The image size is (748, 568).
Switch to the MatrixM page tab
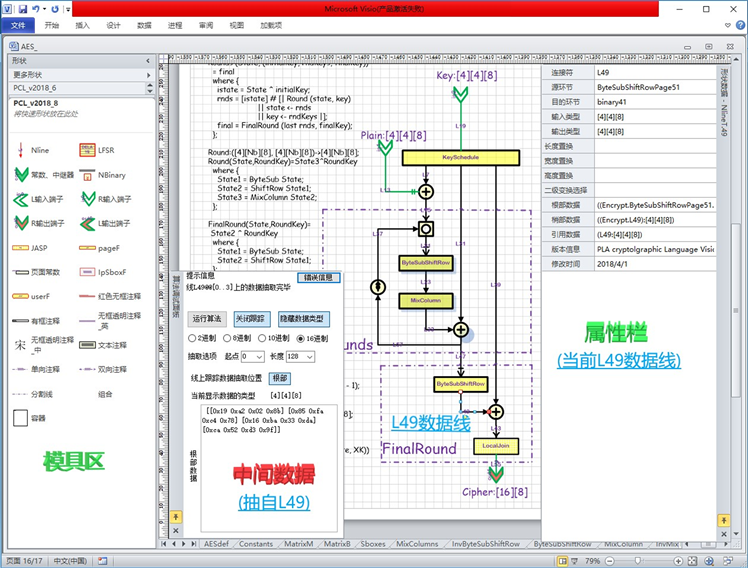click(299, 544)
